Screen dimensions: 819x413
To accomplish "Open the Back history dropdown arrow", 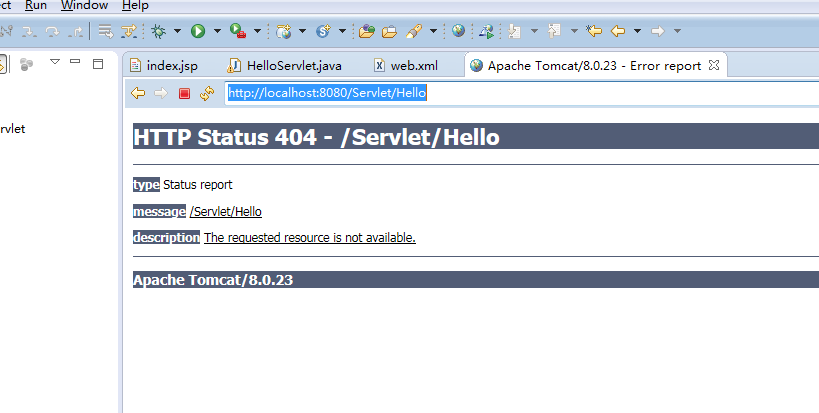I will 637,31.
